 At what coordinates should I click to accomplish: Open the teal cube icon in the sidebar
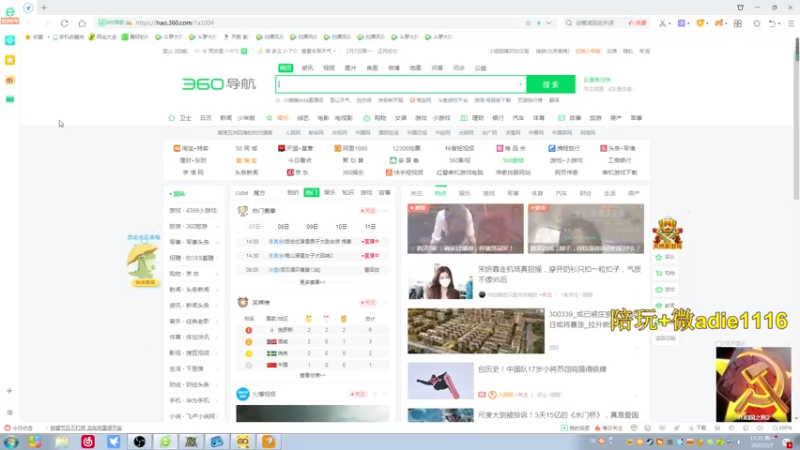10,40
